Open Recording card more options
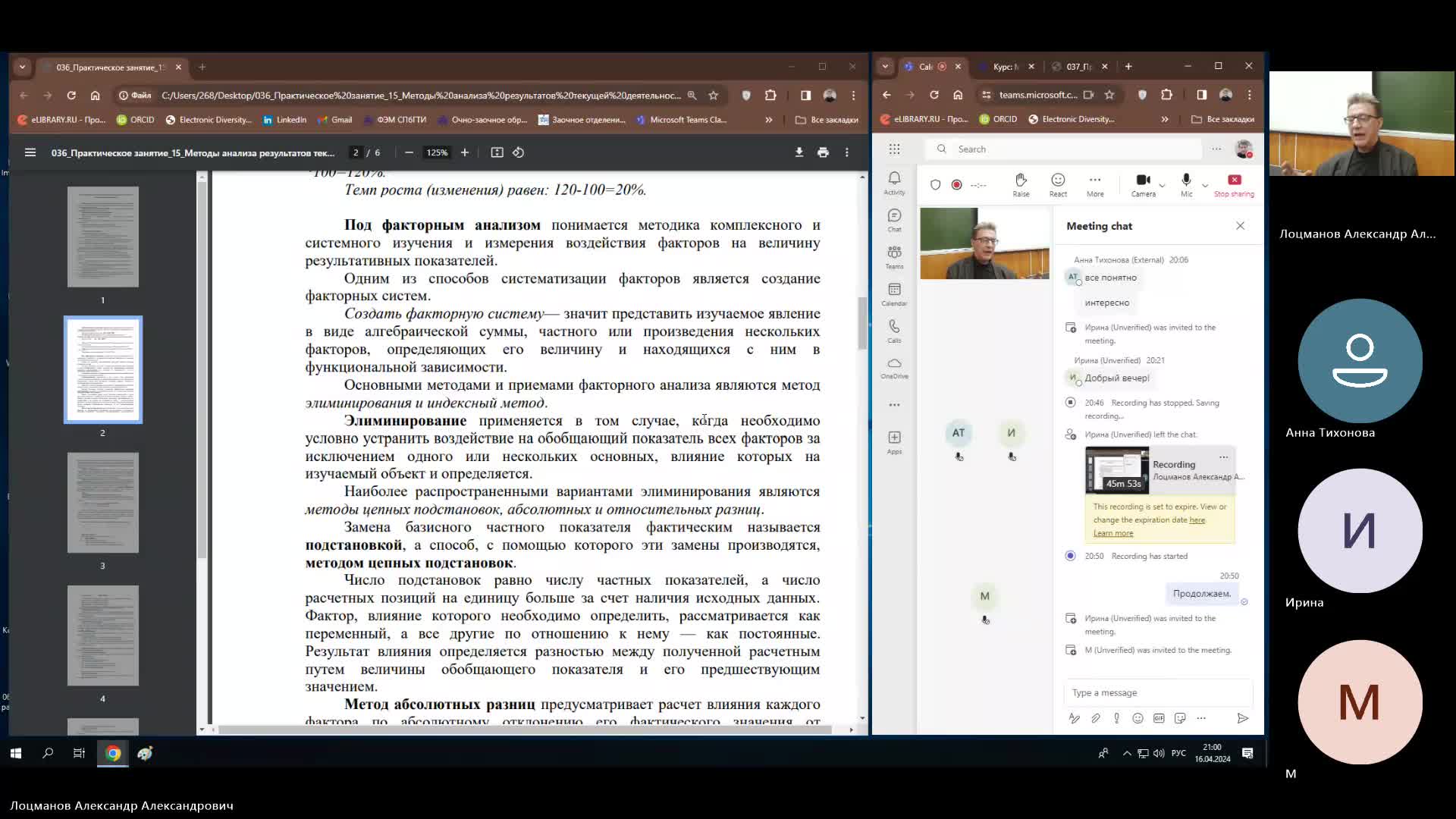 coord(1223,457)
